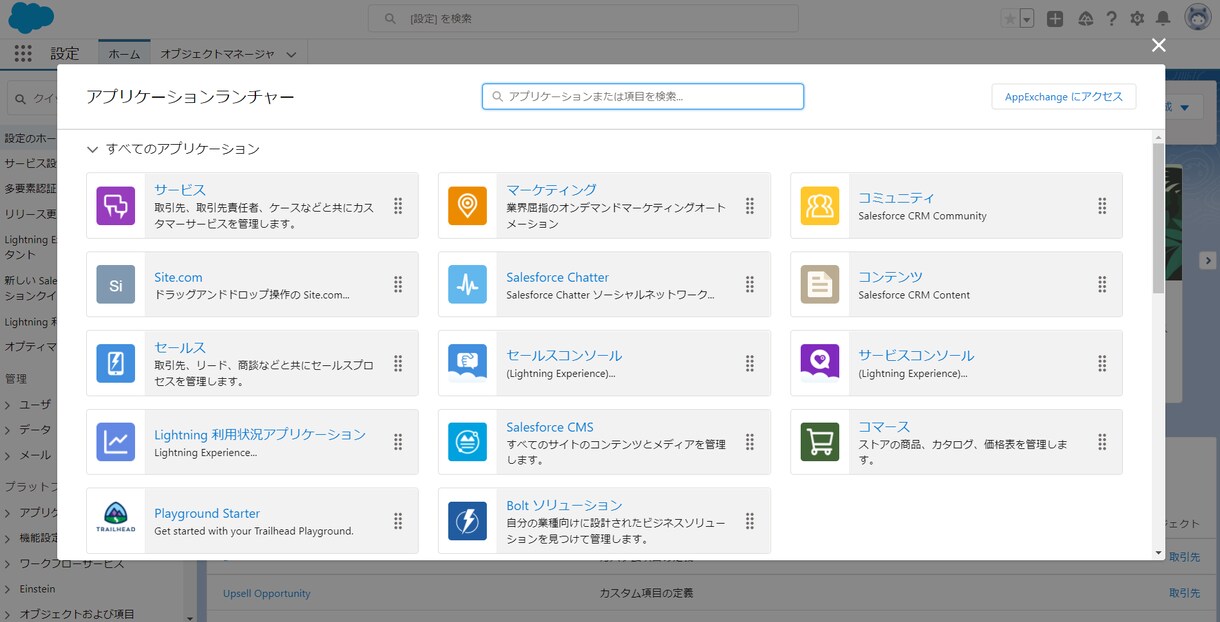The height and width of the screenshot is (622, 1220).
Task: Expand the ユーザ tree item
Action: pyautogui.click(x=8, y=404)
